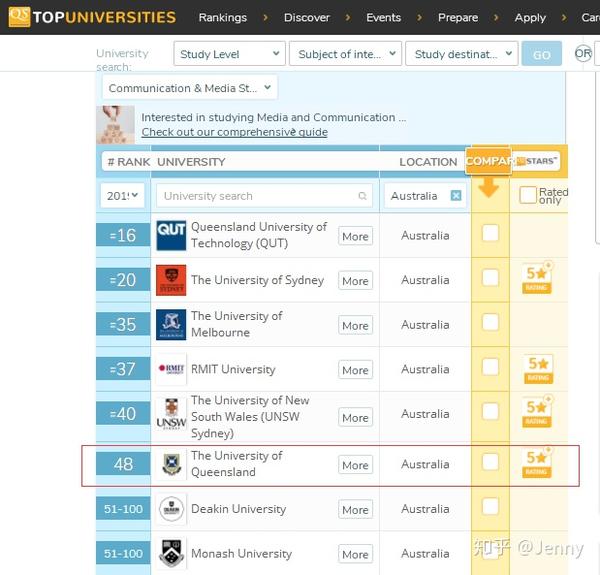
Task: Enable the Rated only checkbox
Action: (x=528, y=195)
